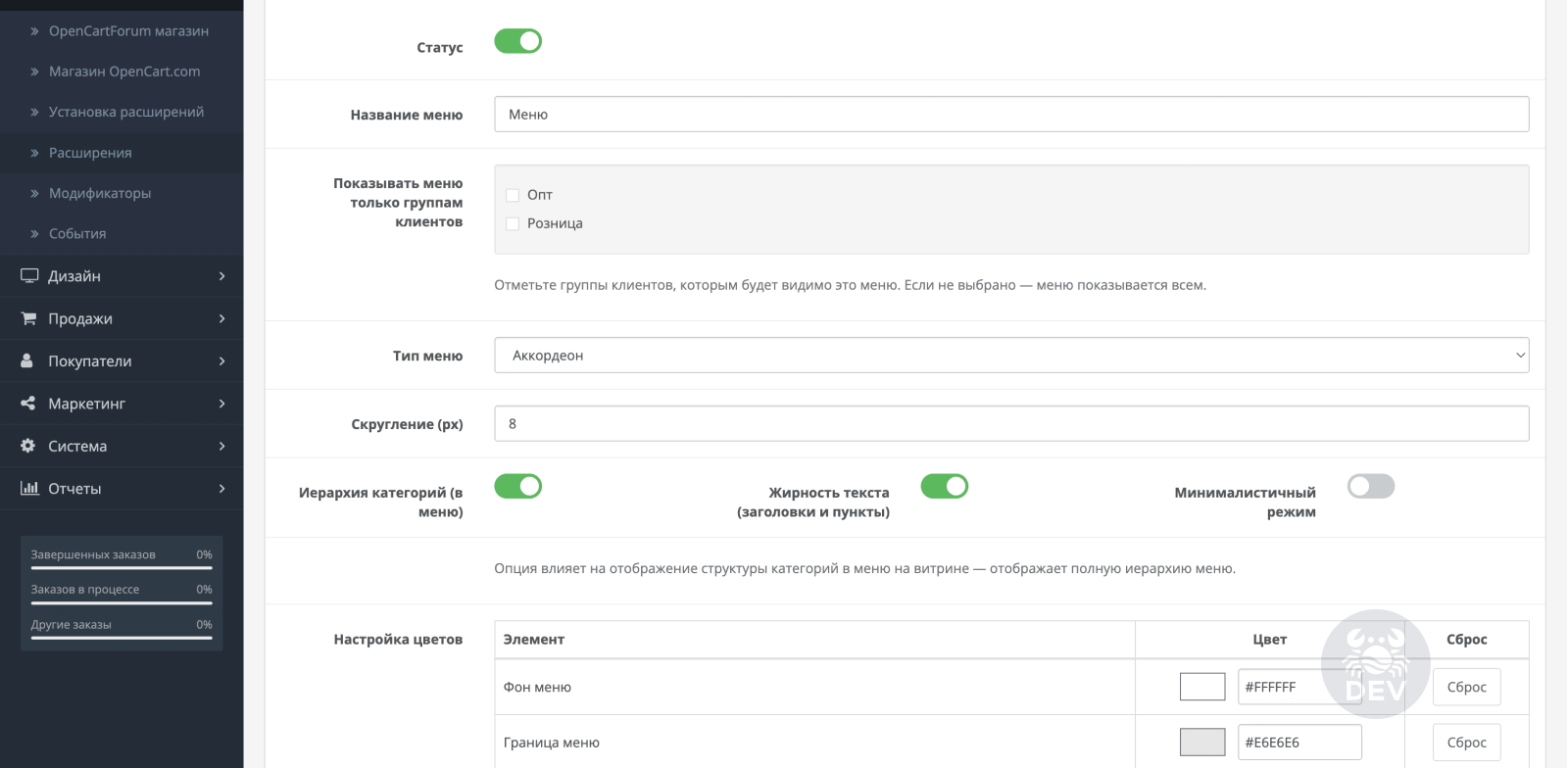Click the Тип меню label
This screenshot has width=1568, height=768.
pos(427,356)
